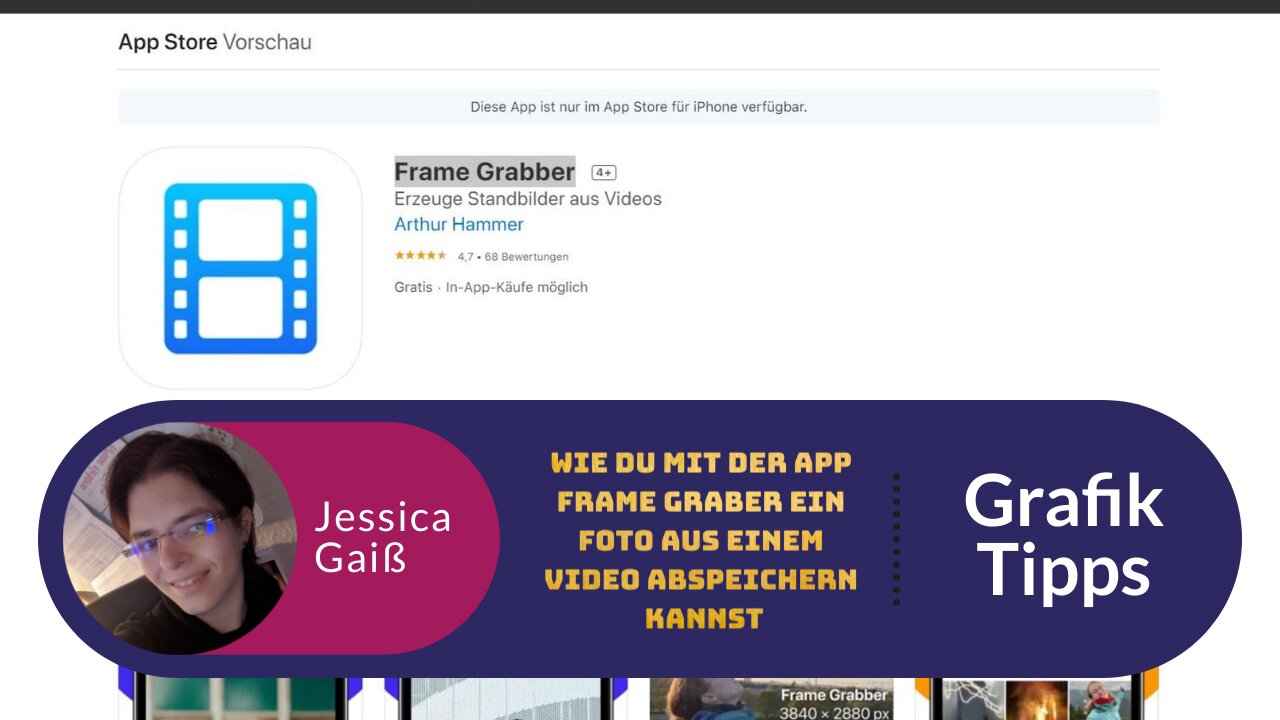Viewport: 1280px width, 720px height.
Task: Click Jessica Gaiß's profile photo
Action: click(x=180, y=539)
